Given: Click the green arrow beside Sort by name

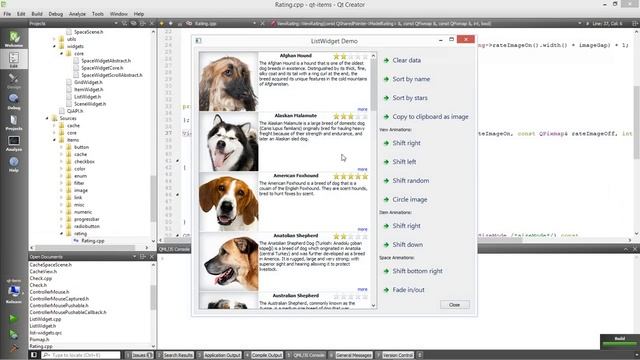Looking at the screenshot, I should [386, 79].
